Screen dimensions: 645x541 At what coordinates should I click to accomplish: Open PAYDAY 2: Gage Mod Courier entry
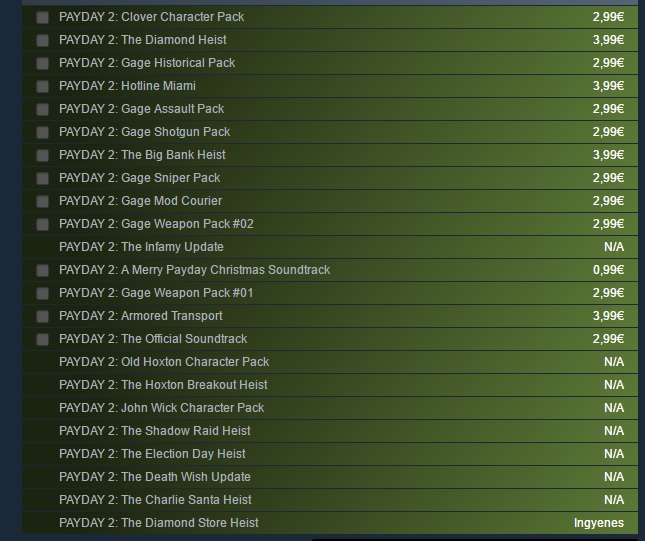(x=141, y=201)
